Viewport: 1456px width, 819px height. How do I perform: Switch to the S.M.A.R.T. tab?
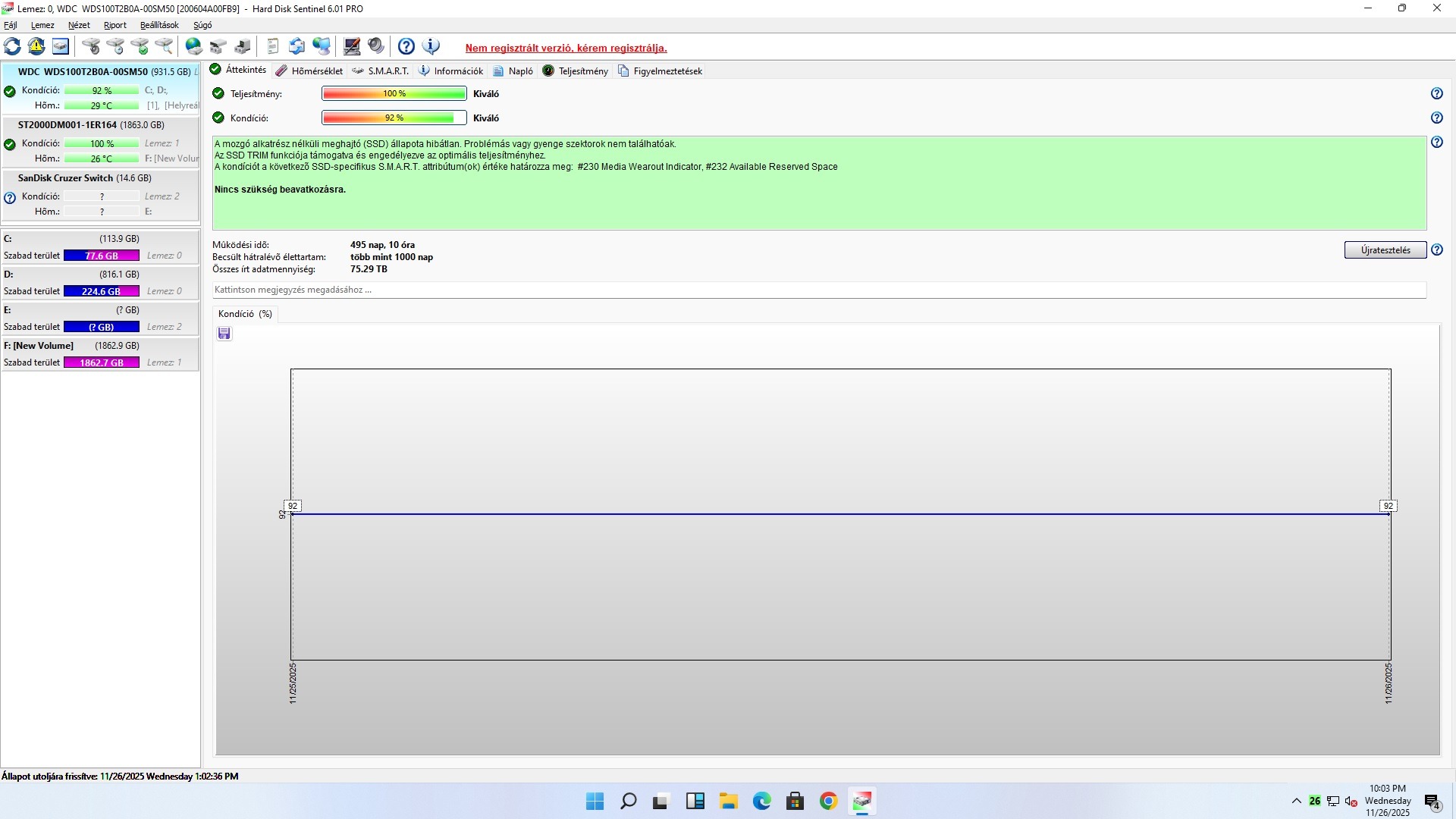[x=381, y=71]
